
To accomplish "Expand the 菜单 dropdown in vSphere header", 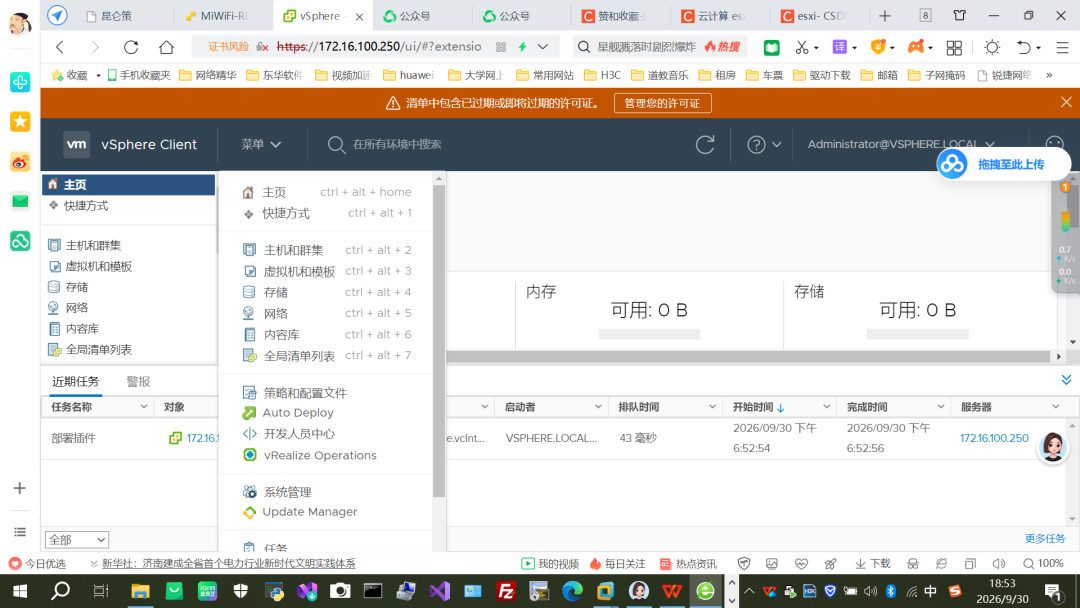I will point(261,145).
